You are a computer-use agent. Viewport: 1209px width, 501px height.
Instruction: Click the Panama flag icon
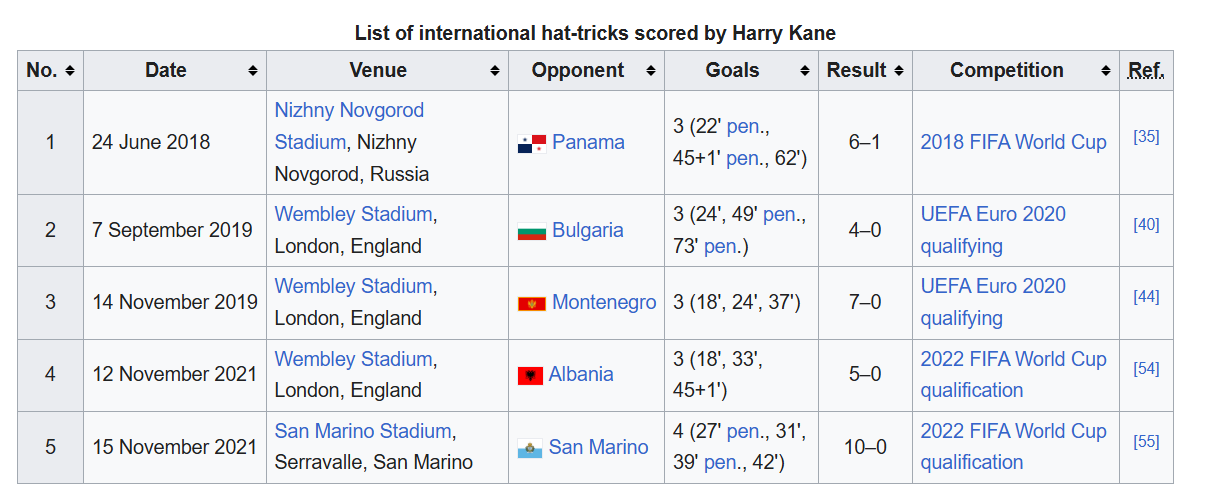pos(531,144)
